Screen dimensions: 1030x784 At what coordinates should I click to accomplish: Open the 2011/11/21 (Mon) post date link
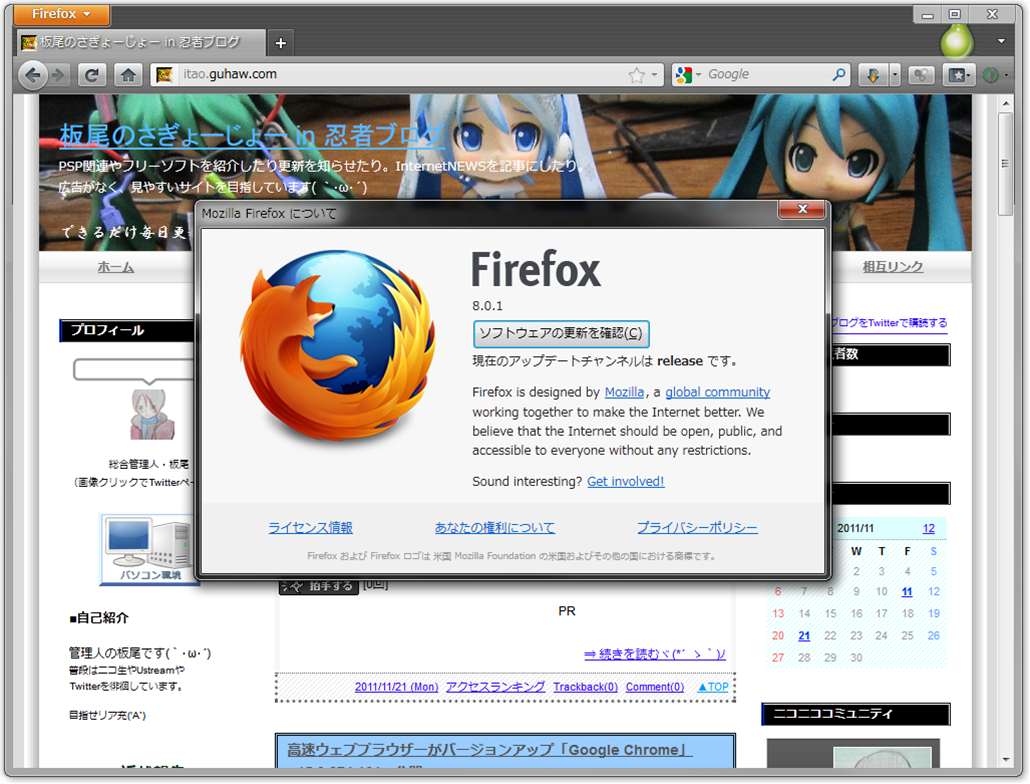pos(396,687)
